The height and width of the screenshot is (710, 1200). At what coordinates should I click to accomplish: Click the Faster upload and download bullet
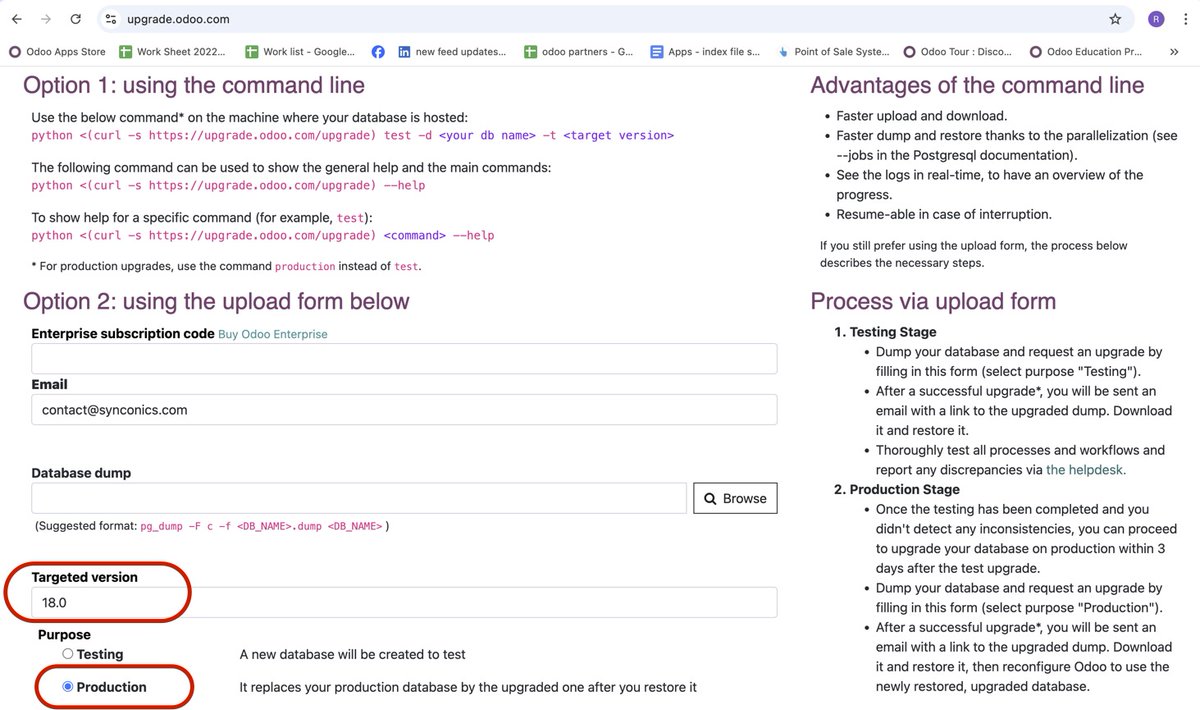[922, 115]
